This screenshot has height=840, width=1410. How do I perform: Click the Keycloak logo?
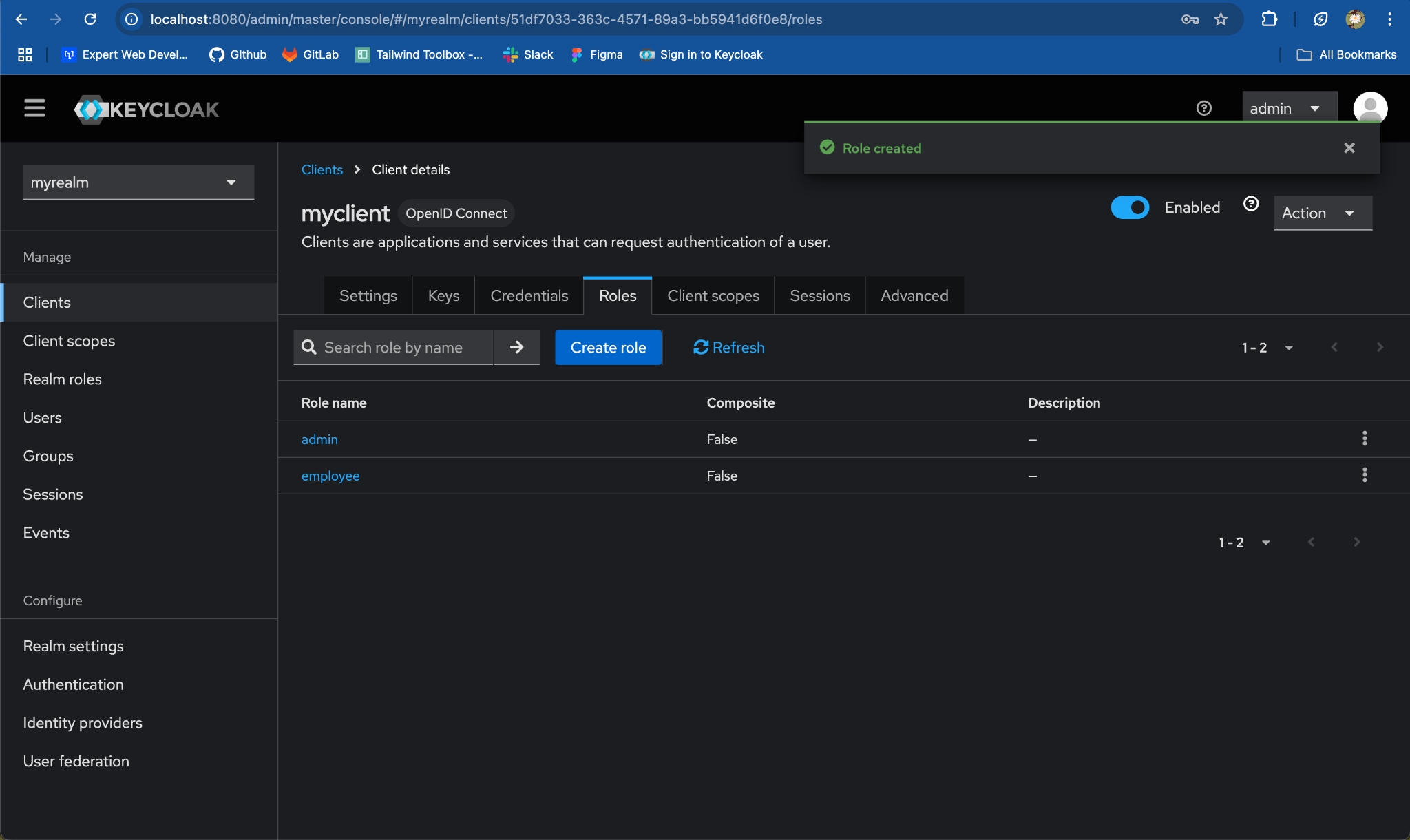147,109
